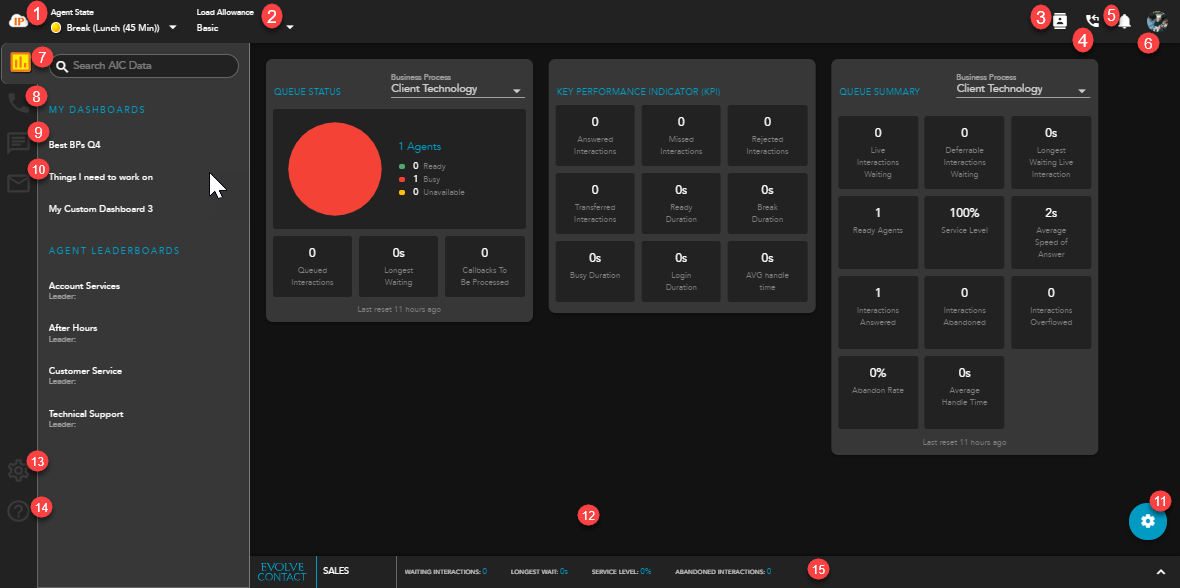Click the phone icon in left sidebar
1180x588 pixels.
[18, 102]
